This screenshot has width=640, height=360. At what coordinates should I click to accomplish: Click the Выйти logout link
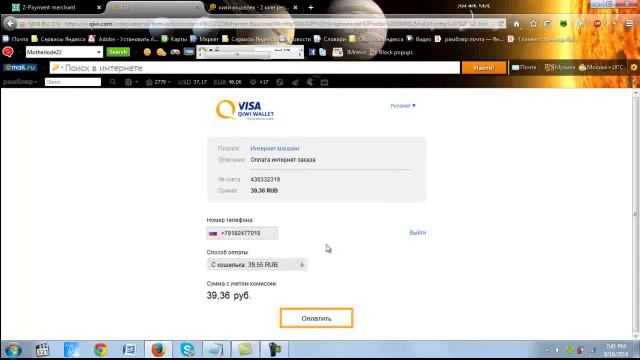pyautogui.click(x=418, y=233)
